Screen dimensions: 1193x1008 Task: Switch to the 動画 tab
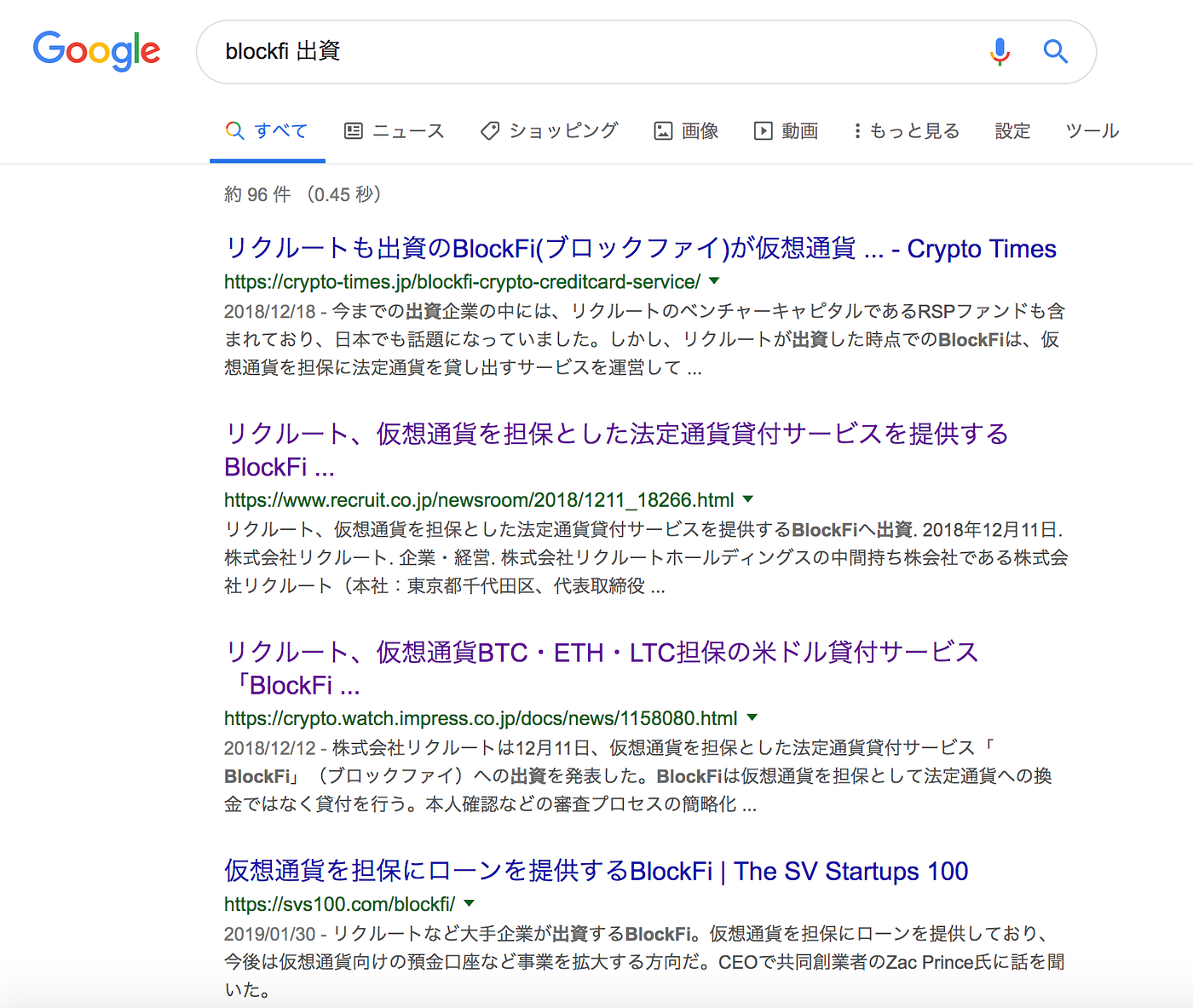point(787,131)
